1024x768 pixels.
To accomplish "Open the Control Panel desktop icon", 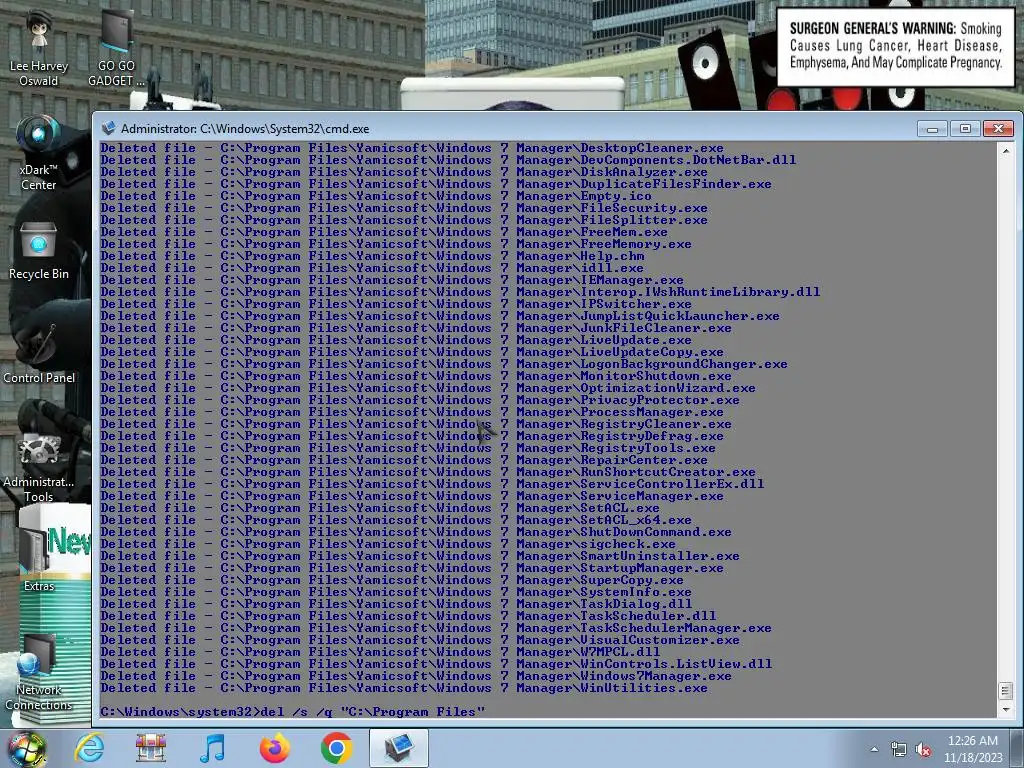I will coord(39,353).
